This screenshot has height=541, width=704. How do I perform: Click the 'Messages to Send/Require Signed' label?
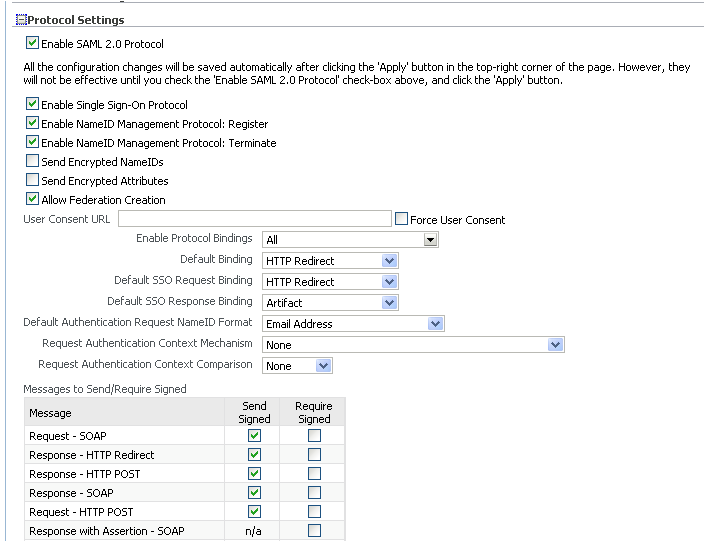tap(105, 389)
